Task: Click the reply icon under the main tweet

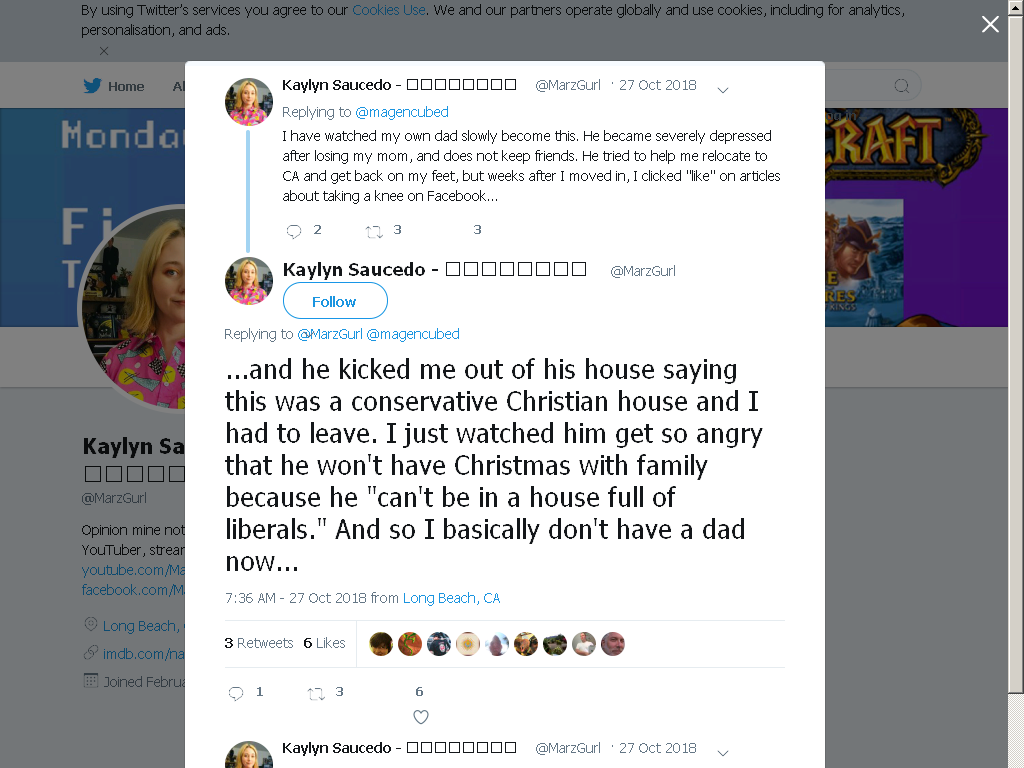Action: point(236,693)
